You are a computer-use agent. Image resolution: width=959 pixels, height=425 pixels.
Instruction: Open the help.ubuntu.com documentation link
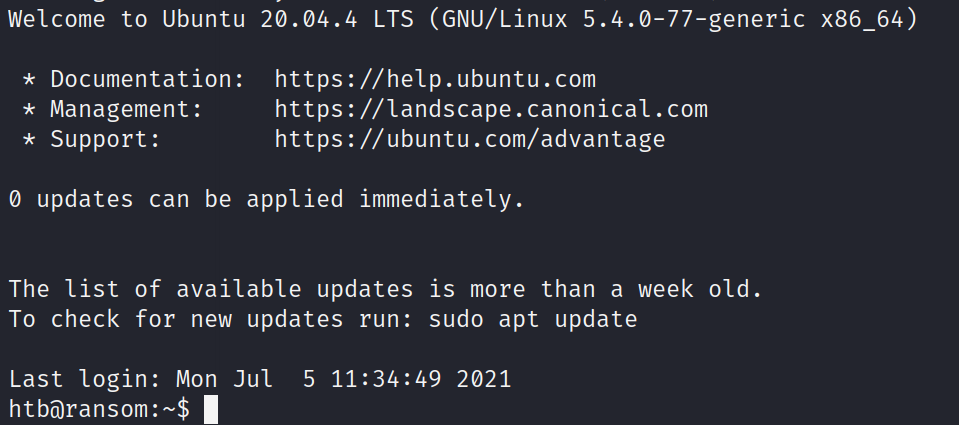click(435, 79)
